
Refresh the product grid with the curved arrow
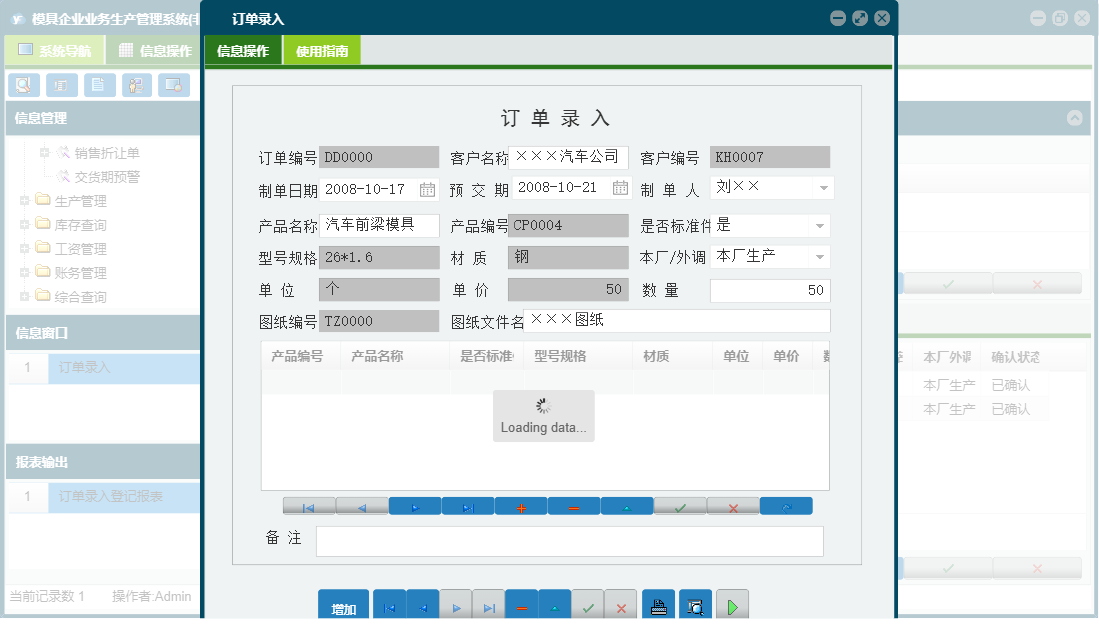click(x=786, y=506)
